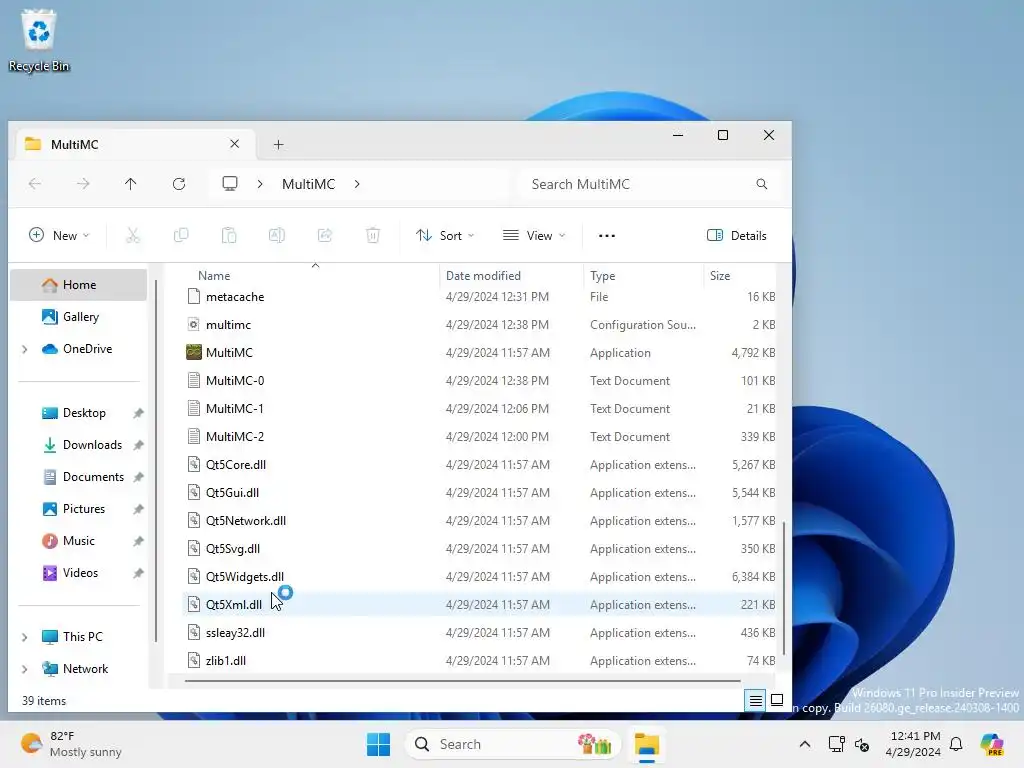Expand the OneDrive tree node
1024x768 pixels.
pyautogui.click(x=25, y=349)
